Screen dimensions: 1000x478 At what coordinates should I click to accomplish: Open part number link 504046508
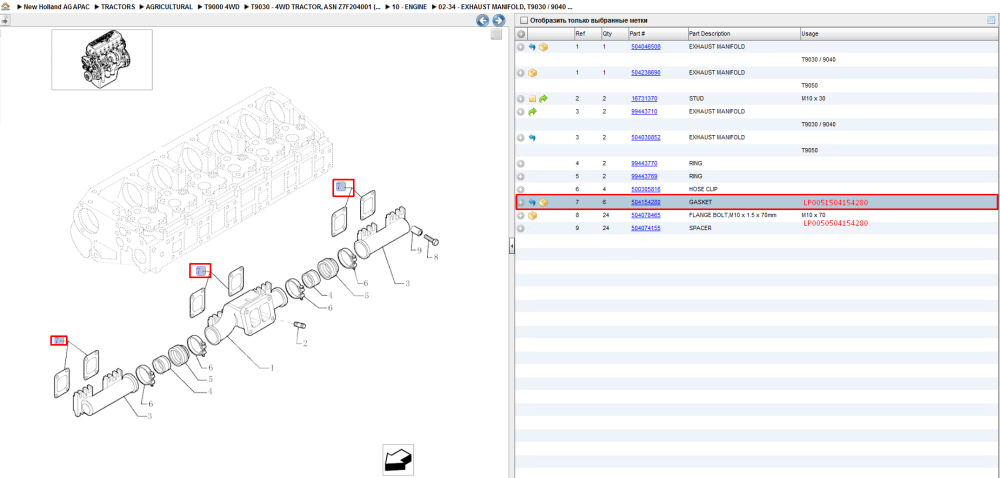click(x=645, y=47)
